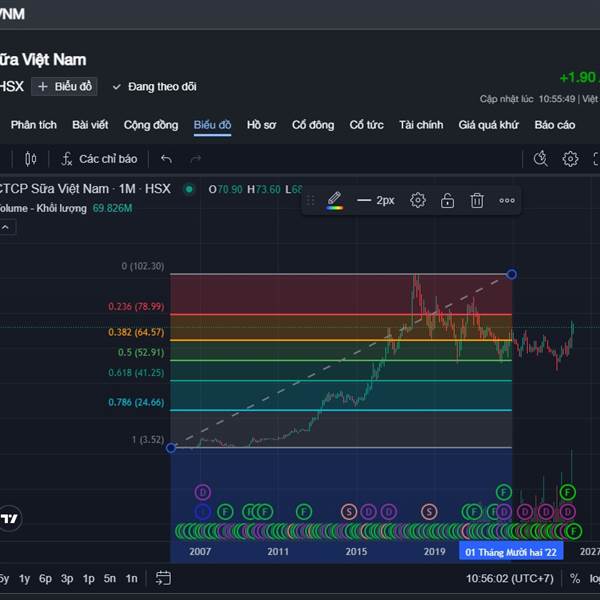600x600 pixels.
Task: Collapse the indicator legend chevron
Action: [x=7, y=227]
